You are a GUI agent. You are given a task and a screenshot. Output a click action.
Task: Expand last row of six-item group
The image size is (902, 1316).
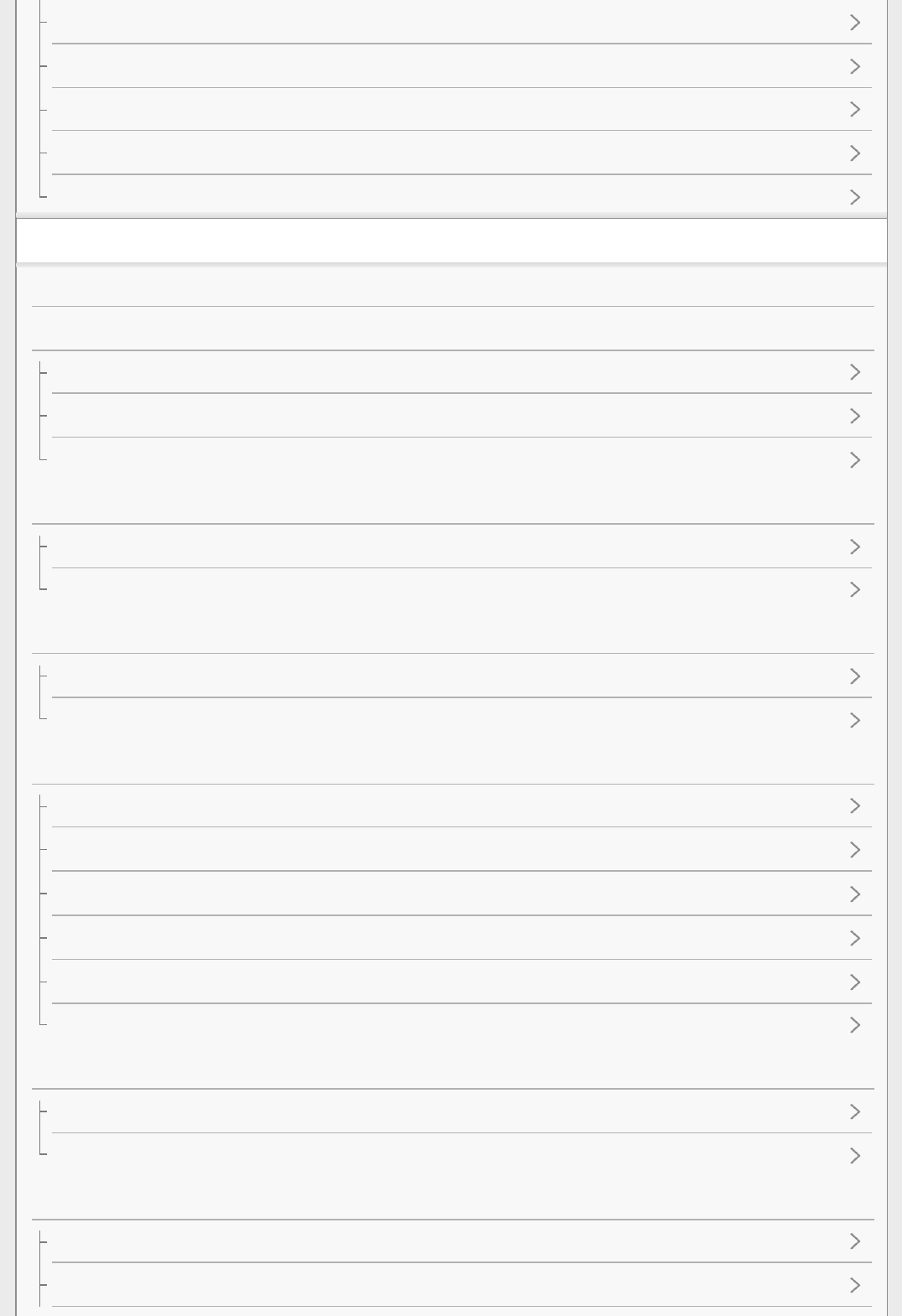854,1025
